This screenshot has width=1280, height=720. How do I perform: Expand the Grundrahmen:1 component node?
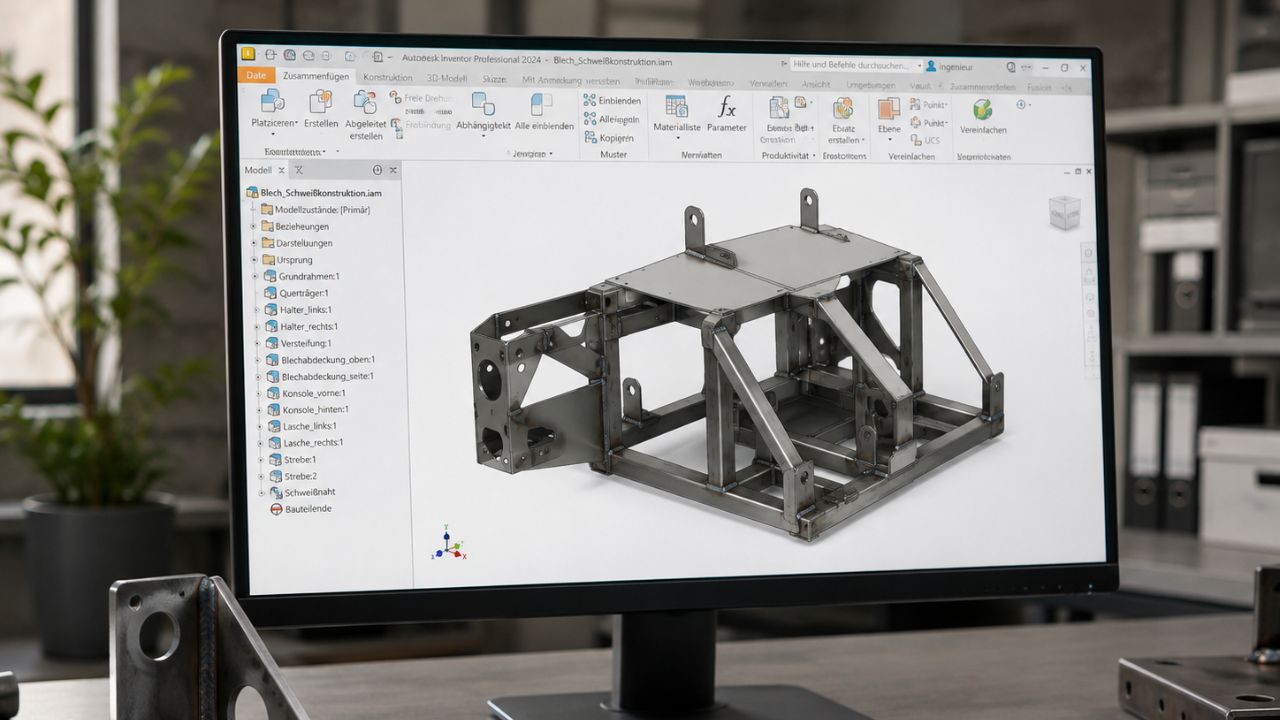tap(256, 276)
